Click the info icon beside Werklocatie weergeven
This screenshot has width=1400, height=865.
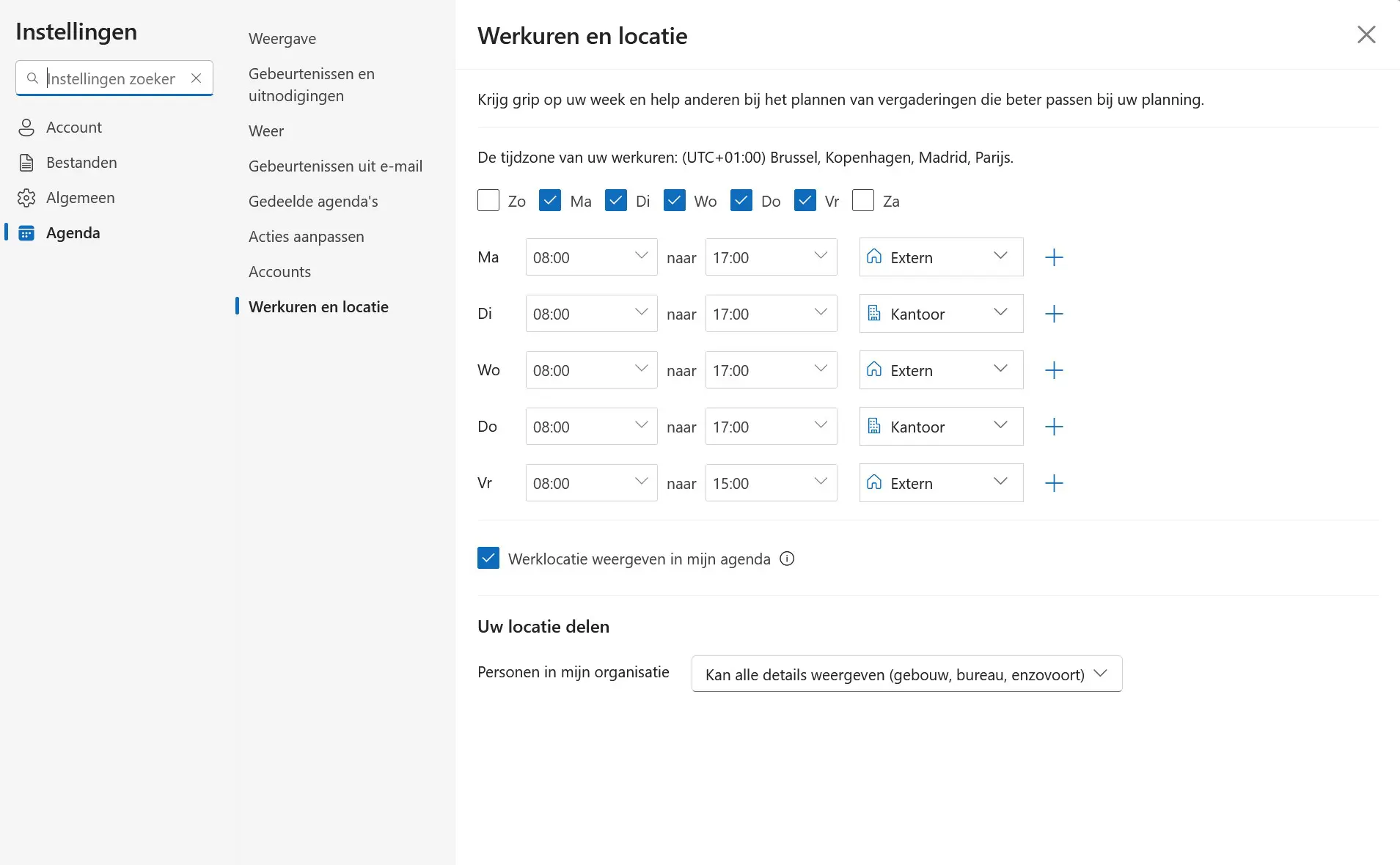pos(787,559)
